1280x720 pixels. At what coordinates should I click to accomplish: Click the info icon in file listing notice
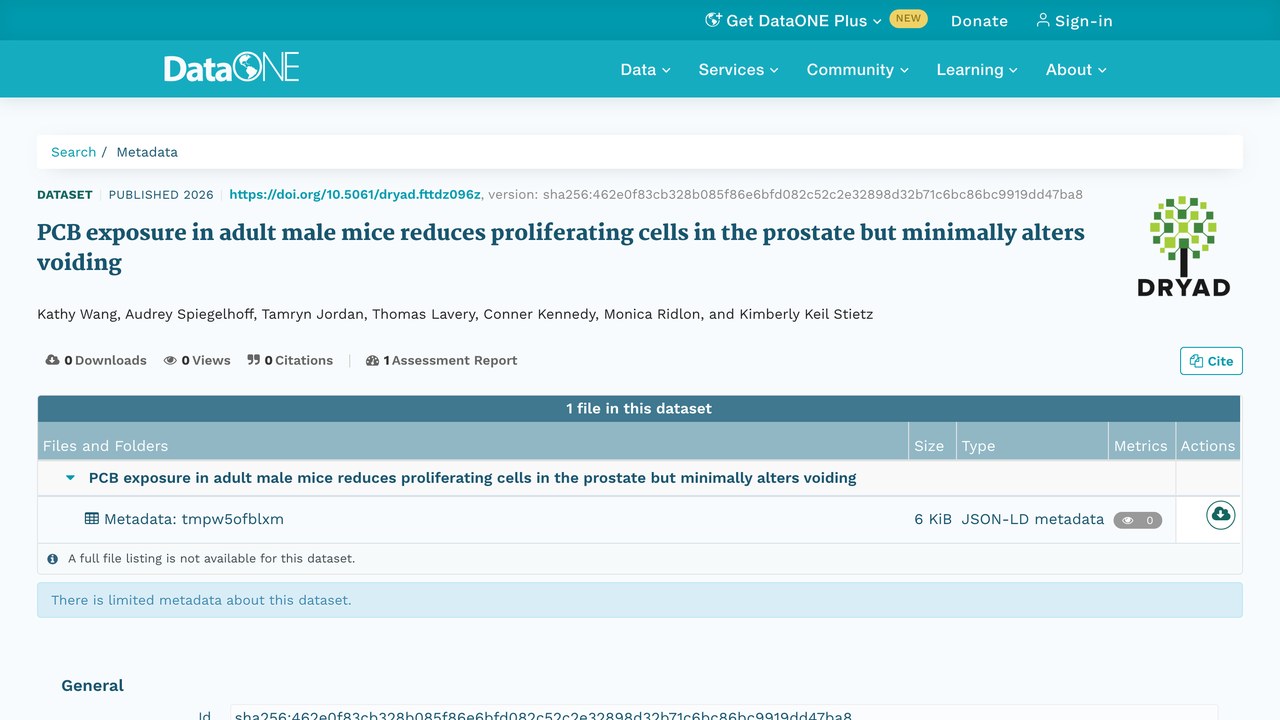tap(53, 559)
